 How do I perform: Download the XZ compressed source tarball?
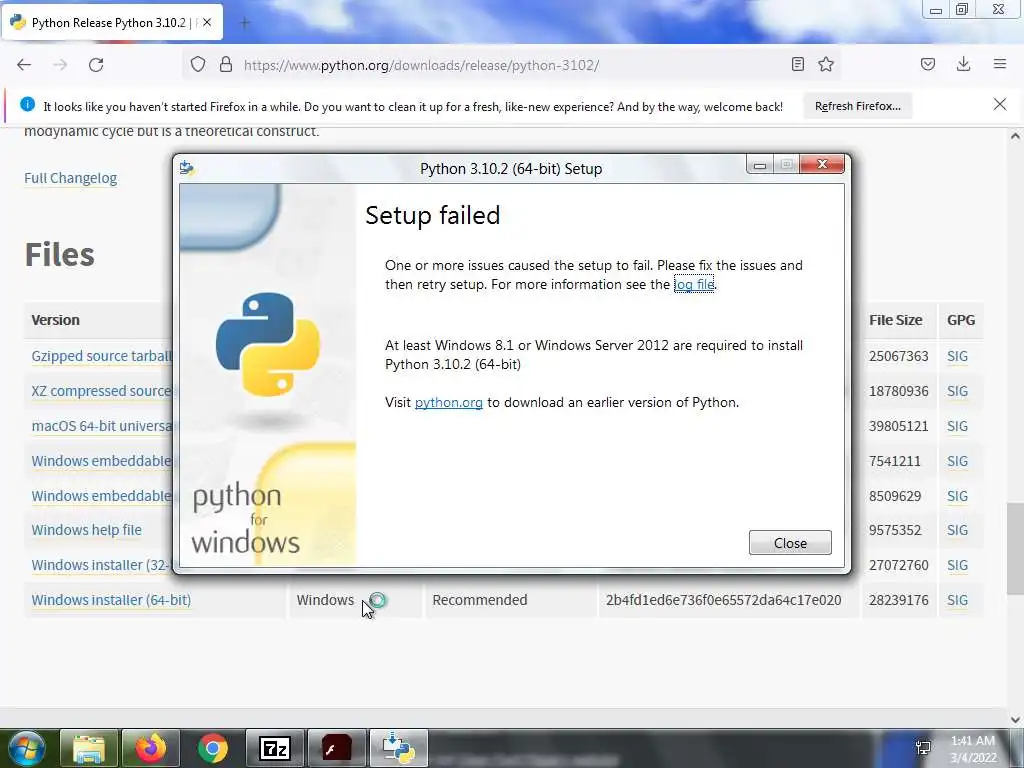(x=101, y=391)
